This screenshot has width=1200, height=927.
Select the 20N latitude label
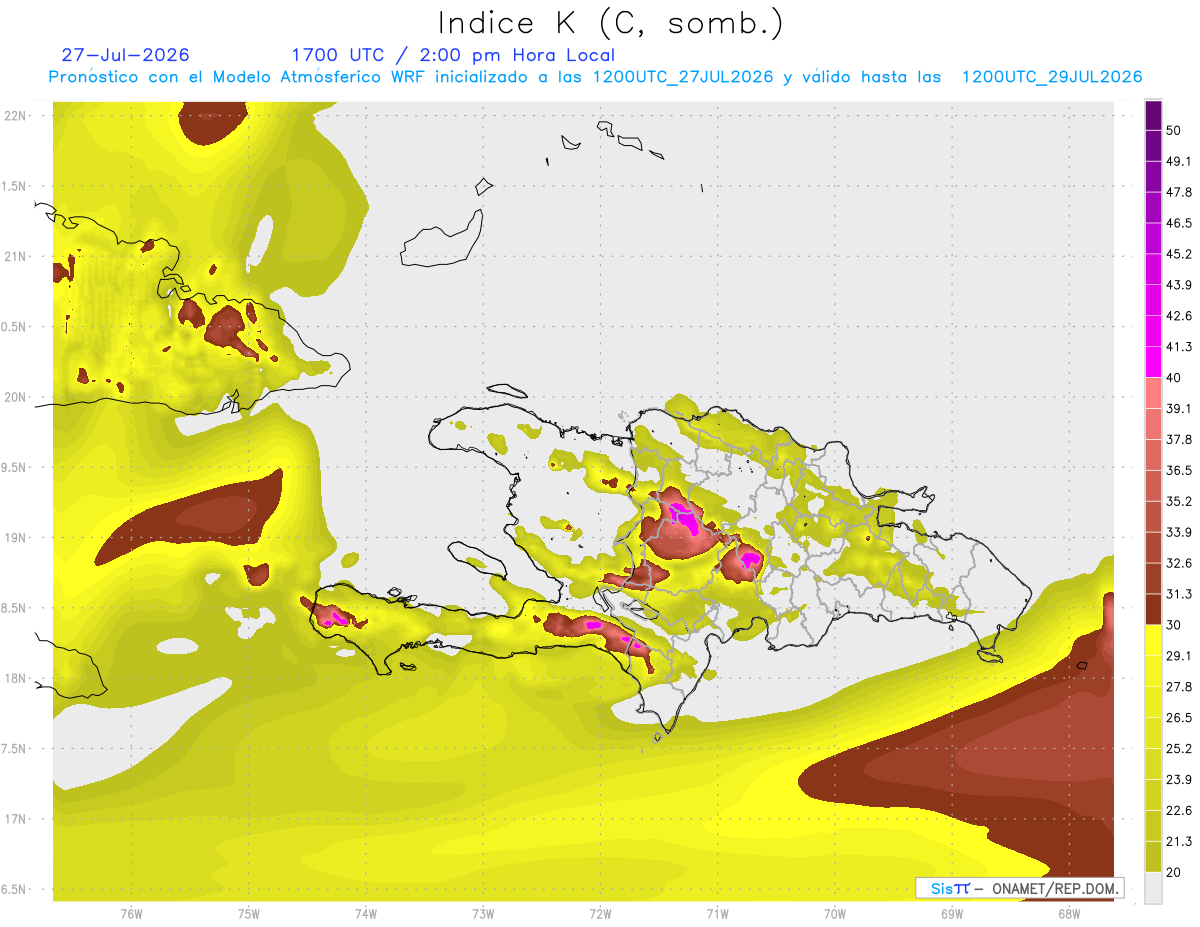tap(17, 397)
